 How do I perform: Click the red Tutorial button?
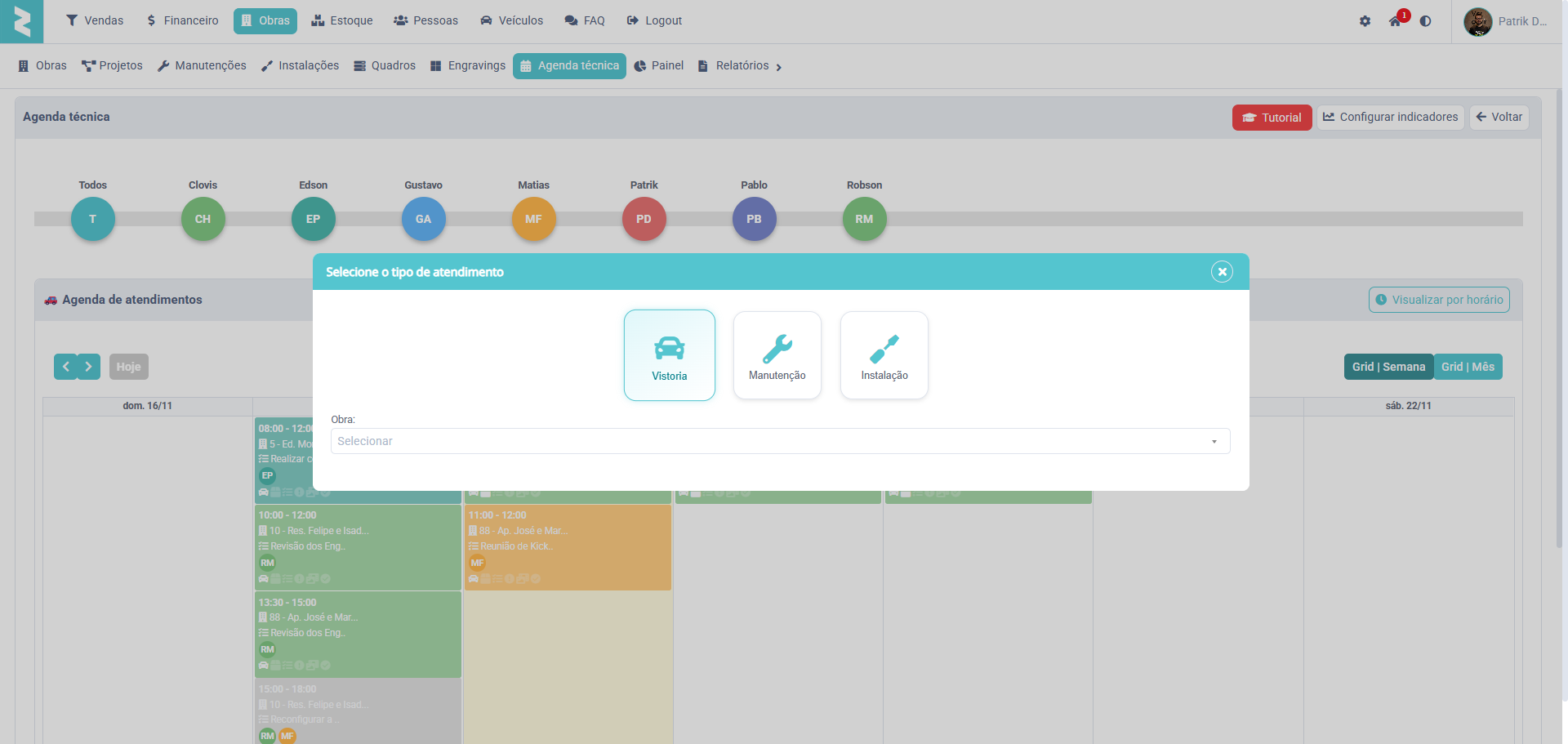tap(1272, 118)
